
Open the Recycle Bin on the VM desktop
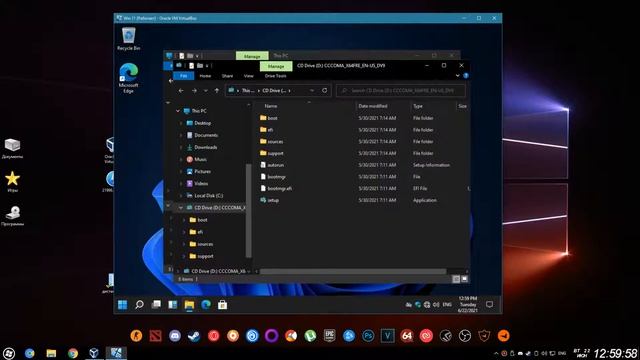point(129,38)
